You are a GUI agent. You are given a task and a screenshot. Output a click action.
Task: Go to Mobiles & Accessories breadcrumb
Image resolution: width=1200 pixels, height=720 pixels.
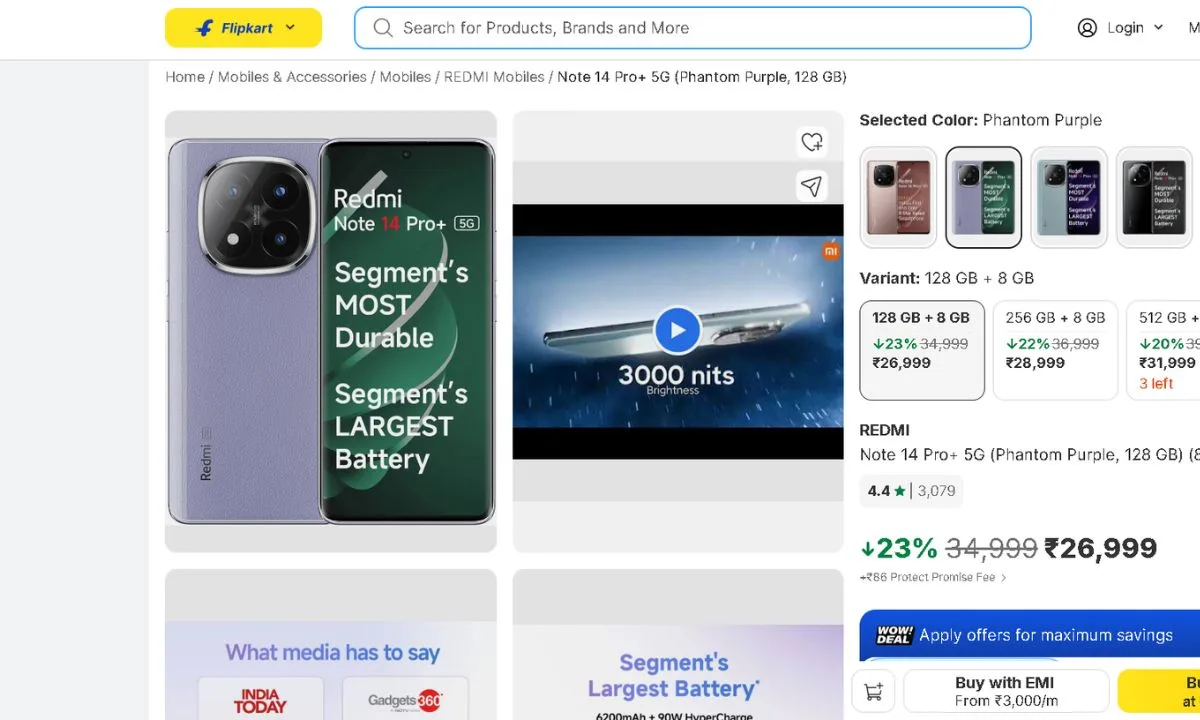(292, 77)
